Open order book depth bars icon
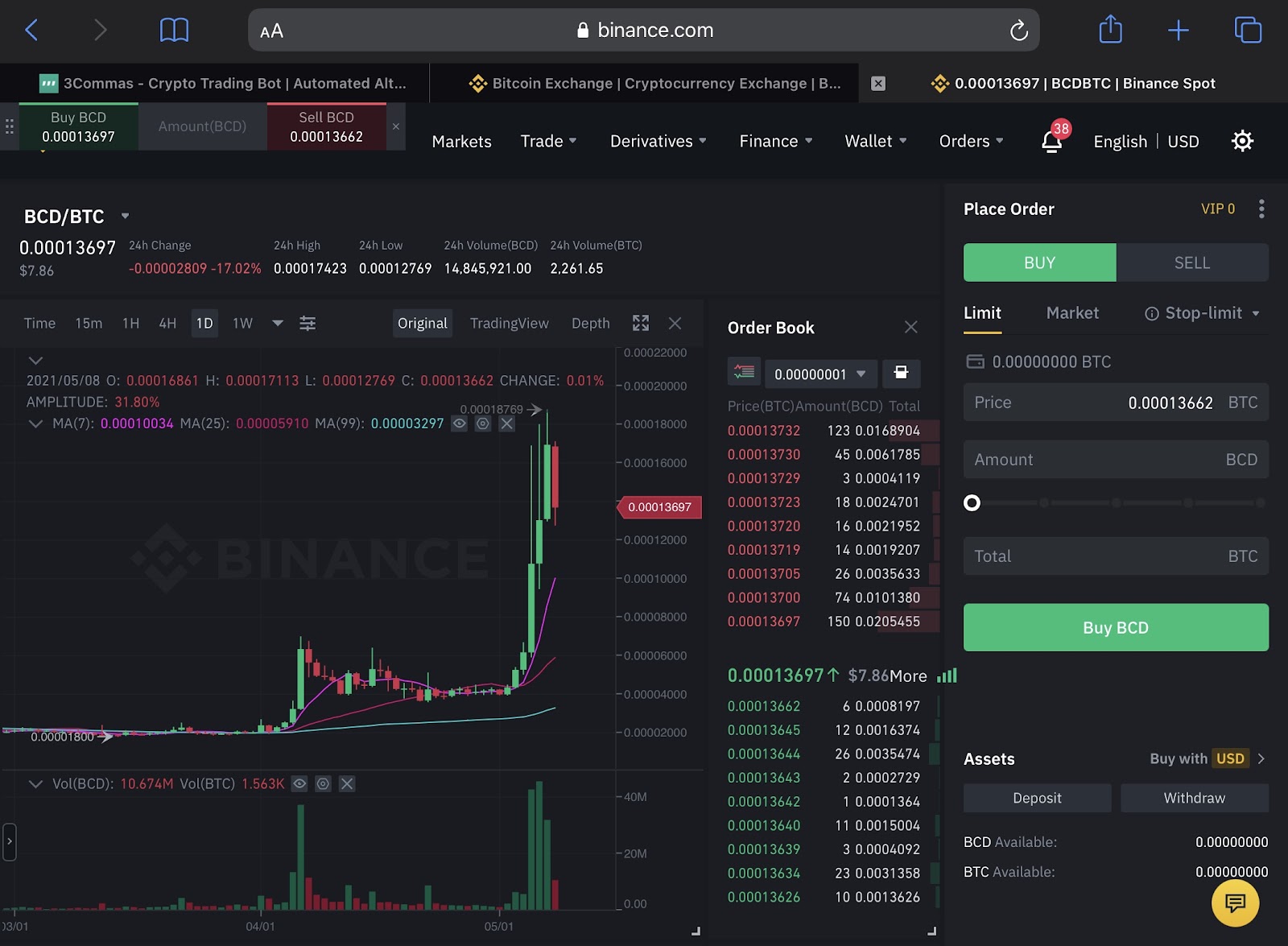Screen dimensions: 1288x946 coord(947,675)
